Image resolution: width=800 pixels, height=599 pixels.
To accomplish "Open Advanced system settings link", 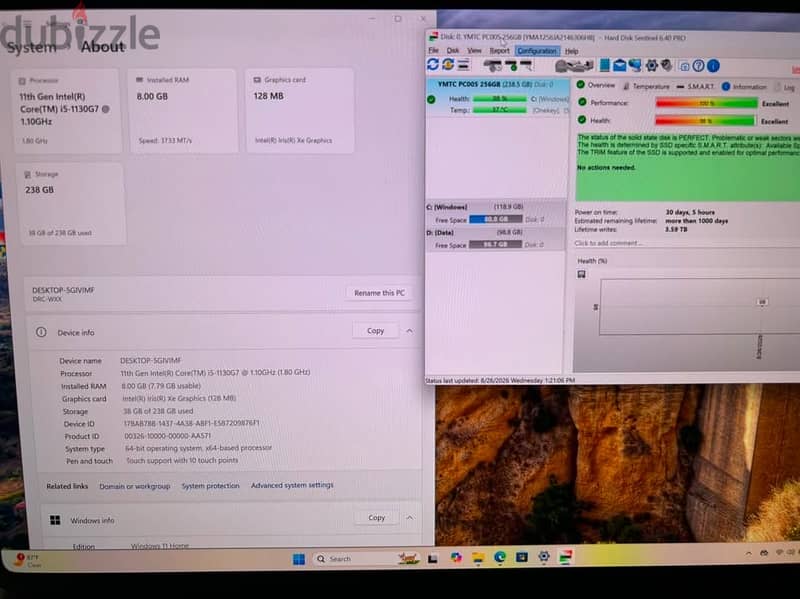I will point(292,485).
